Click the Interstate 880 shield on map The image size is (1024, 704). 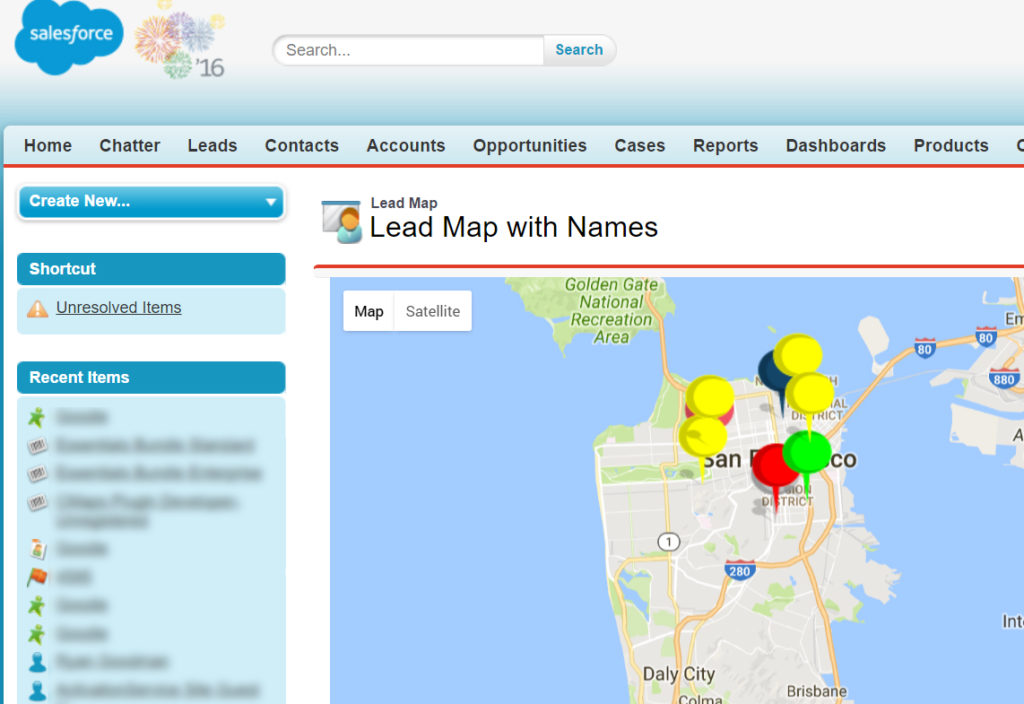coord(1004,379)
